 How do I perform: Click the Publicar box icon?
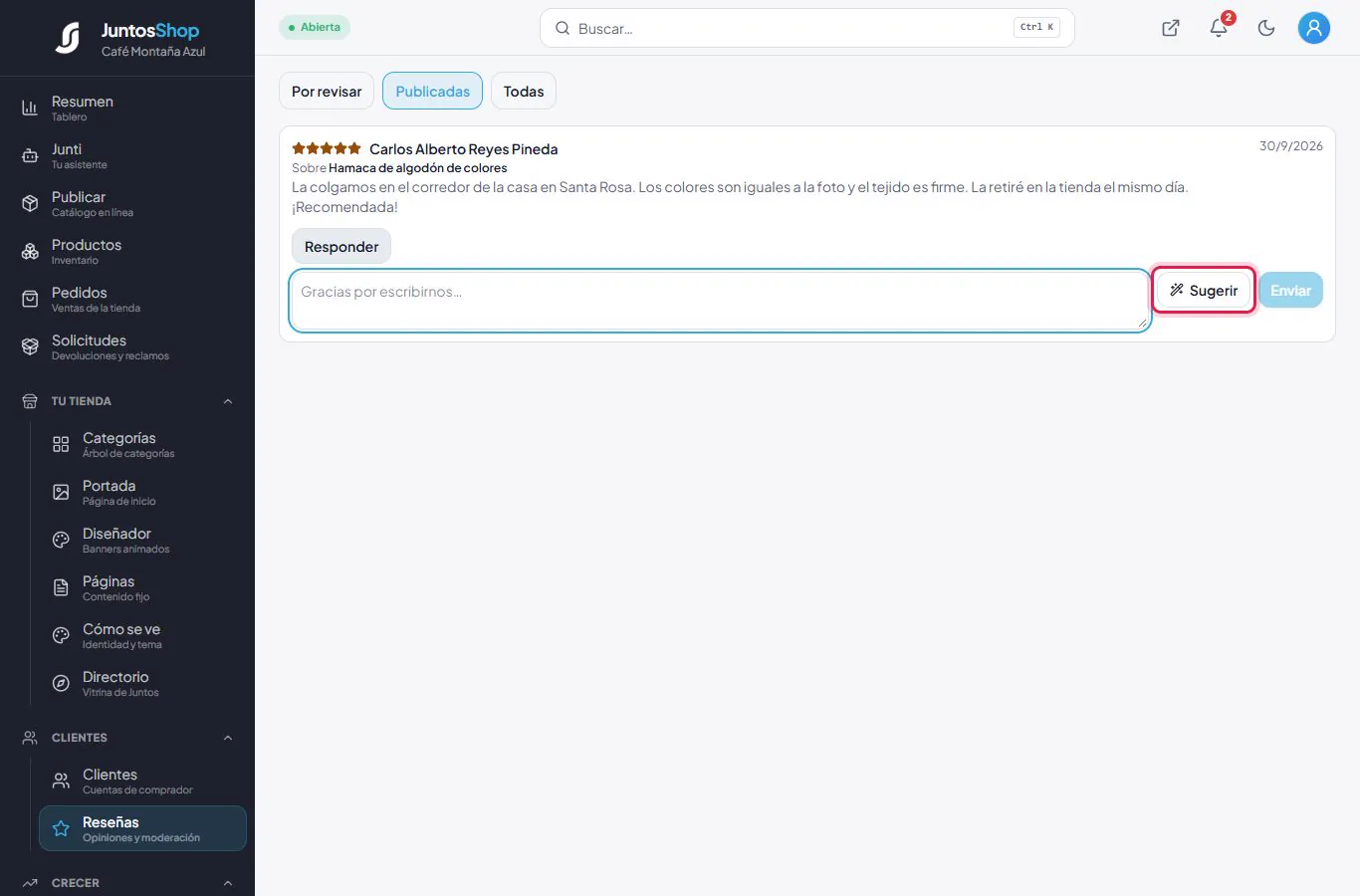(30, 203)
